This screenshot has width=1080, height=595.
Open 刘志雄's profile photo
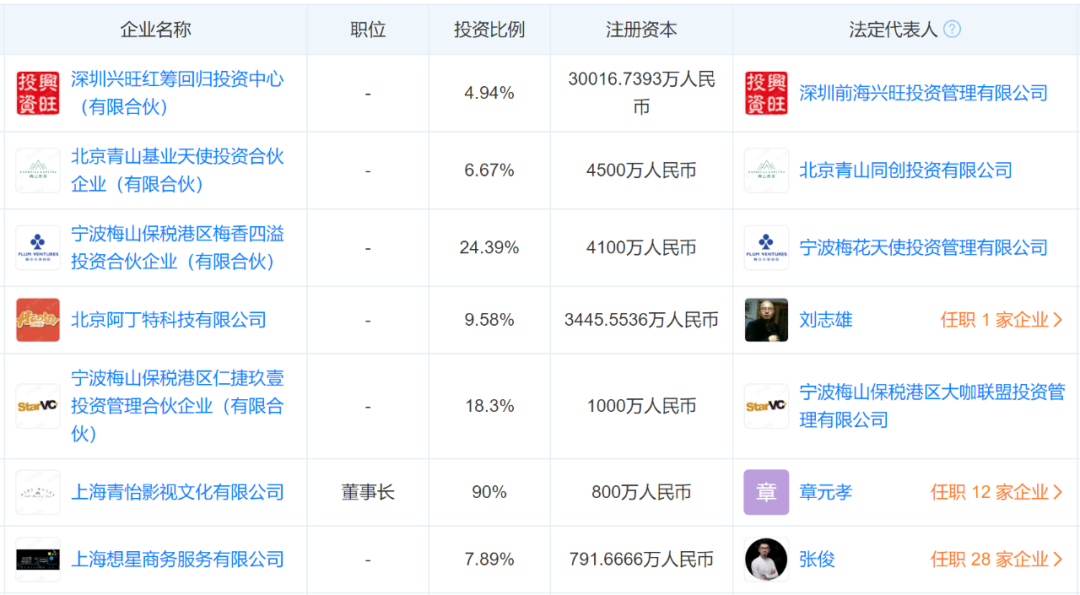(766, 320)
